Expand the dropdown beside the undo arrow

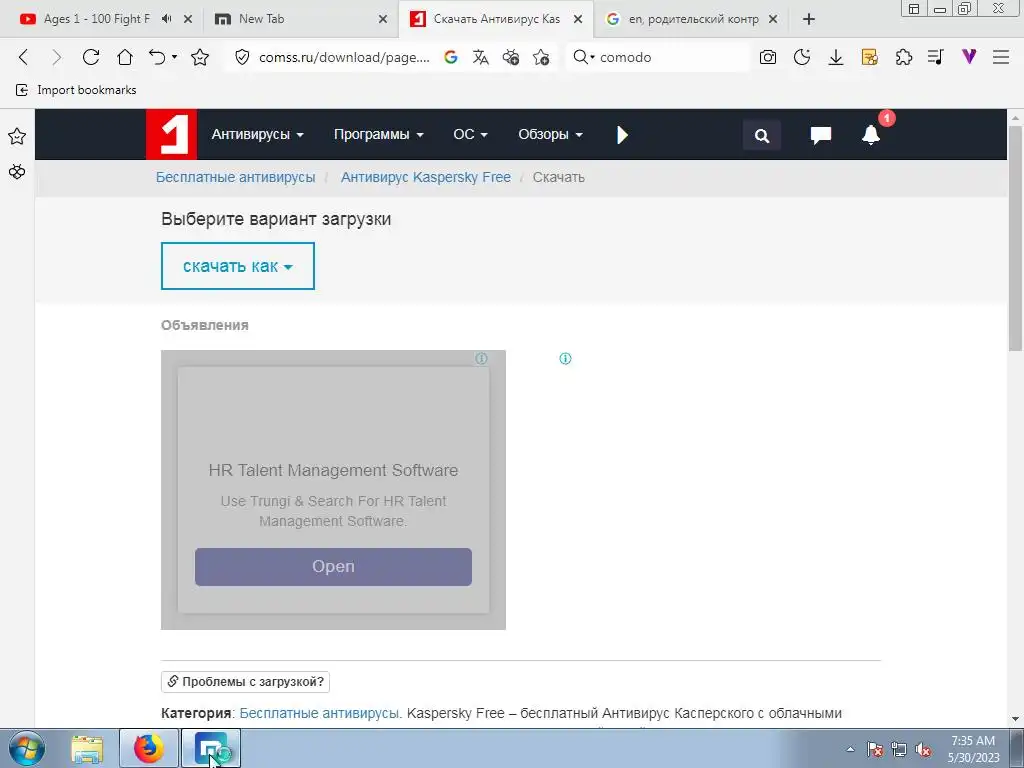coord(174,57)
